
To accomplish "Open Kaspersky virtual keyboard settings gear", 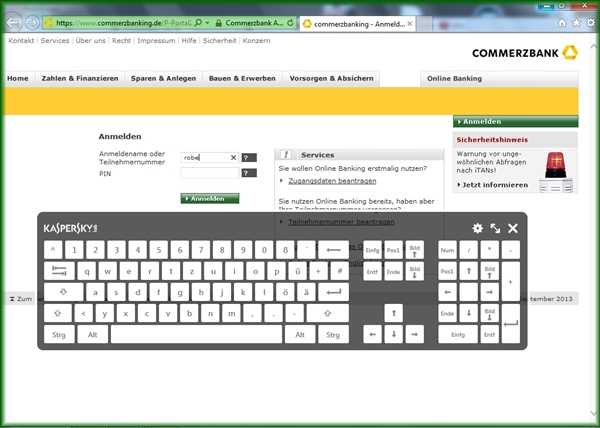I will pos(478,228).
